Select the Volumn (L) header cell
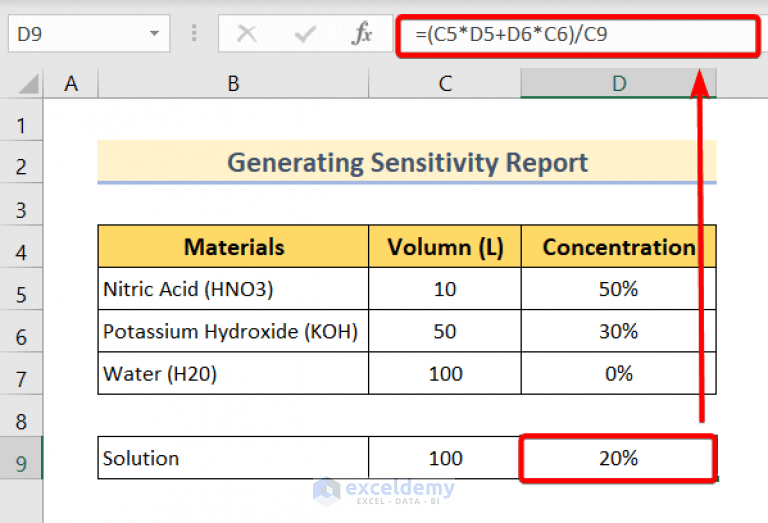 coord(445,246)
